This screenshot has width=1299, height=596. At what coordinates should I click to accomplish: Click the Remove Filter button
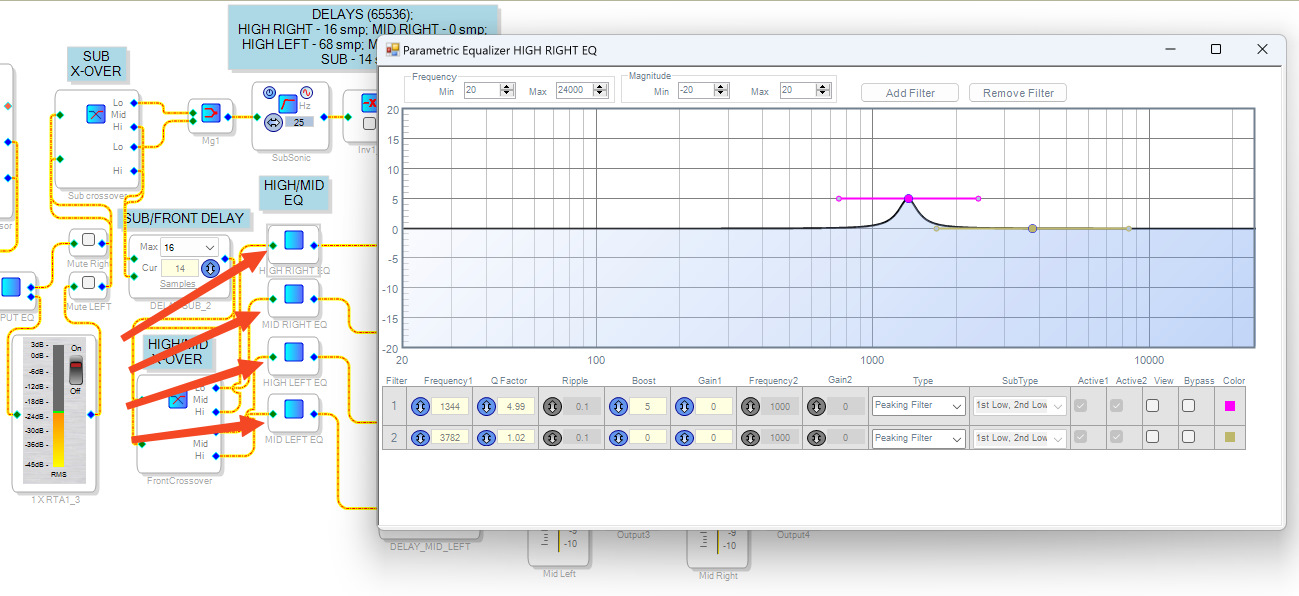[1018, 93]
